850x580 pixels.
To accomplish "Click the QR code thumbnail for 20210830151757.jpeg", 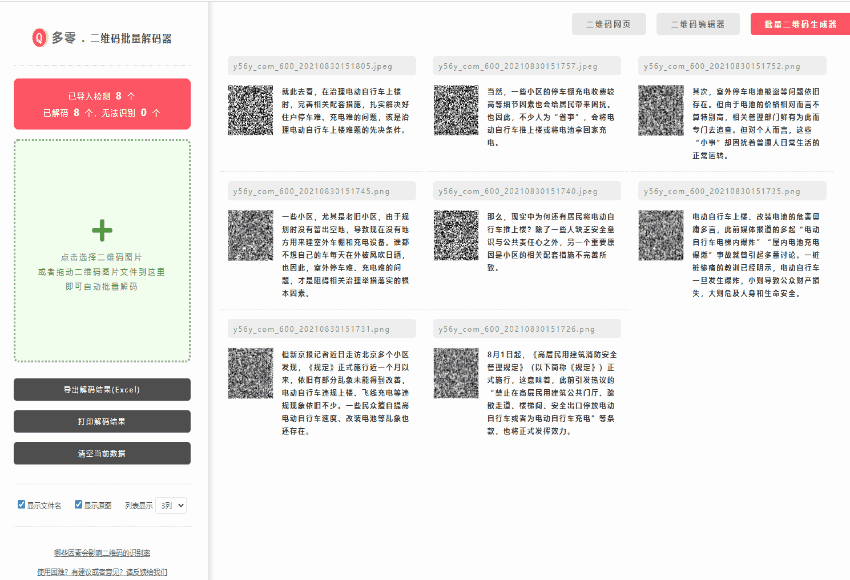I will click(456, 110).
